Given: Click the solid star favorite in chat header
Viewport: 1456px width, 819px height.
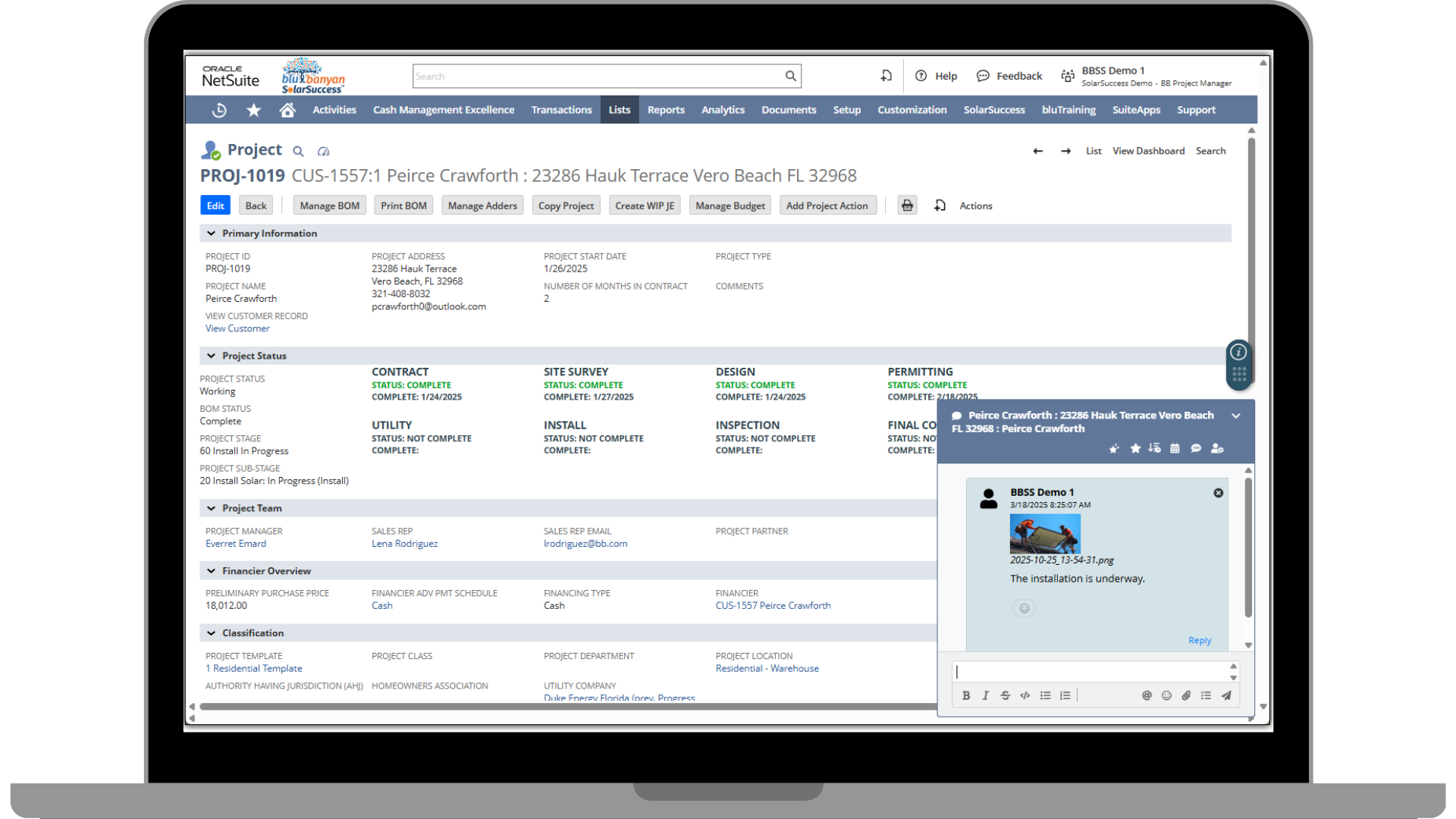Looking at the screenshot, I should click(x=1135, y=449).
